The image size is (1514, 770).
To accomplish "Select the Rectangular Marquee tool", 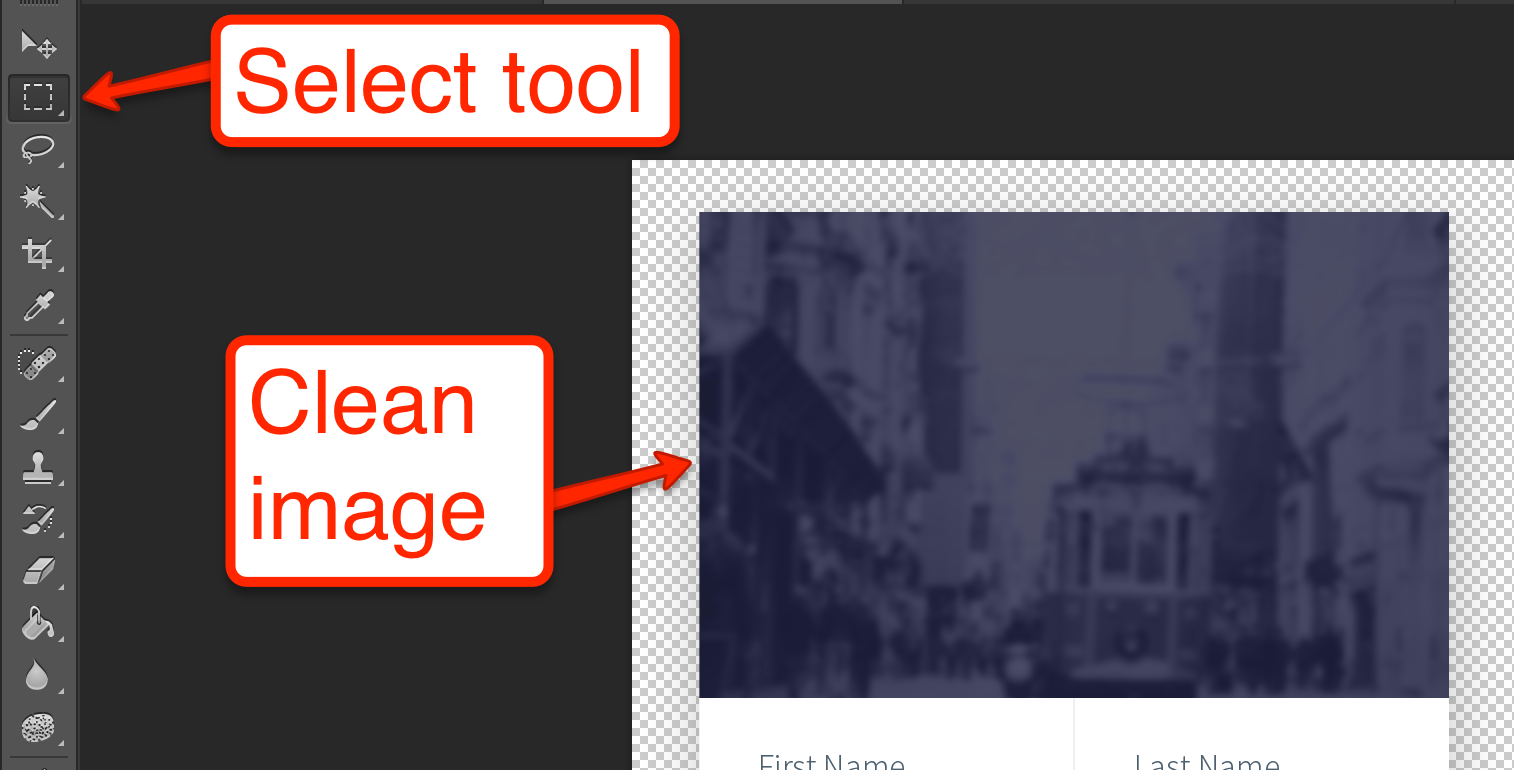I will (x=38, y=97).
